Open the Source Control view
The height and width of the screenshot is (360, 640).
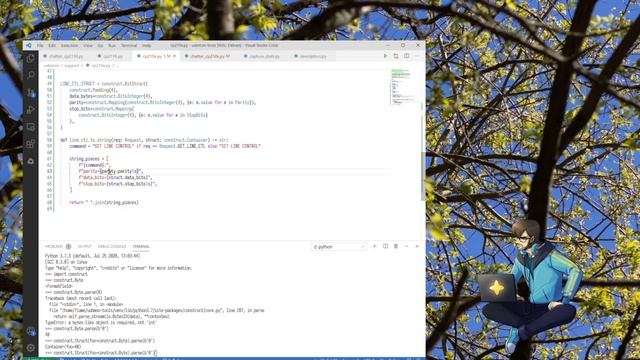tap(31, 93)
